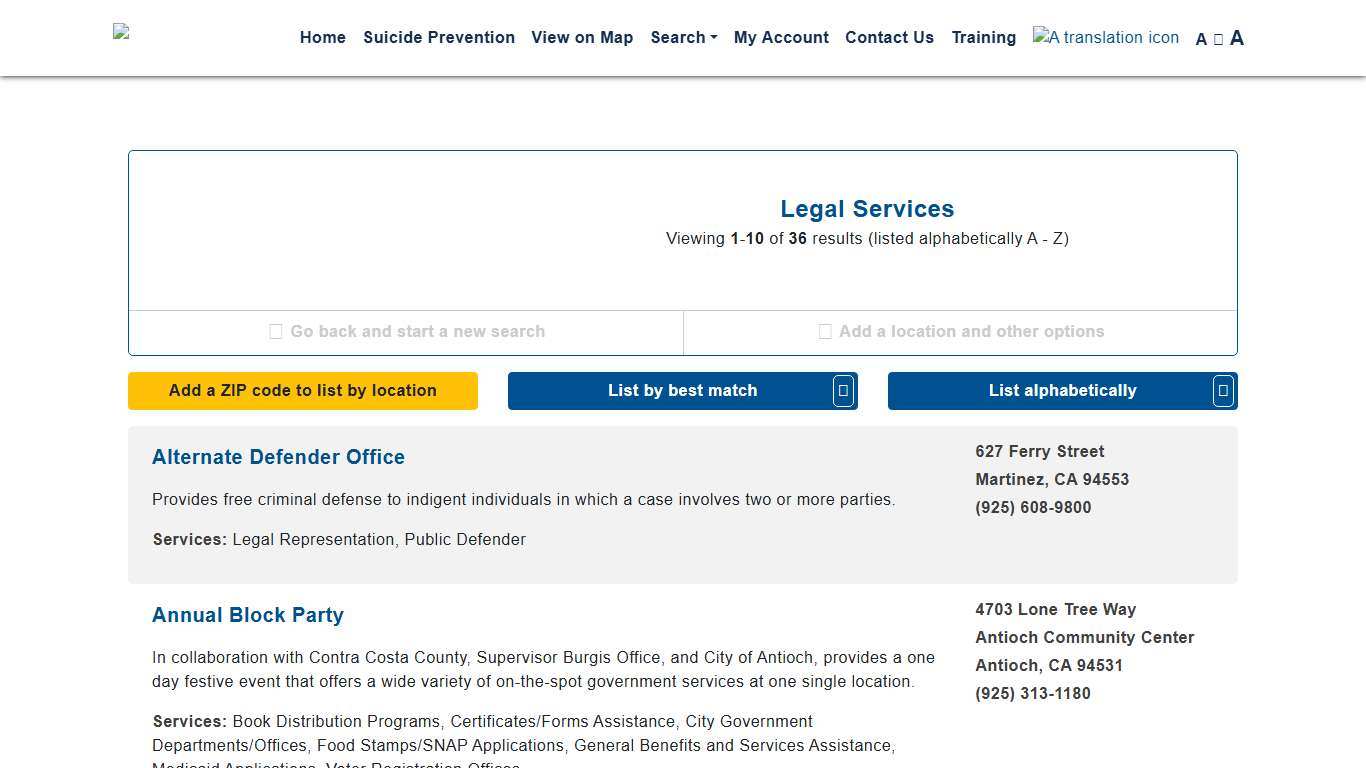This screenshot has height=768, width=1366.
Task: Open the Home menu item
Action: [x=322, y=38]
